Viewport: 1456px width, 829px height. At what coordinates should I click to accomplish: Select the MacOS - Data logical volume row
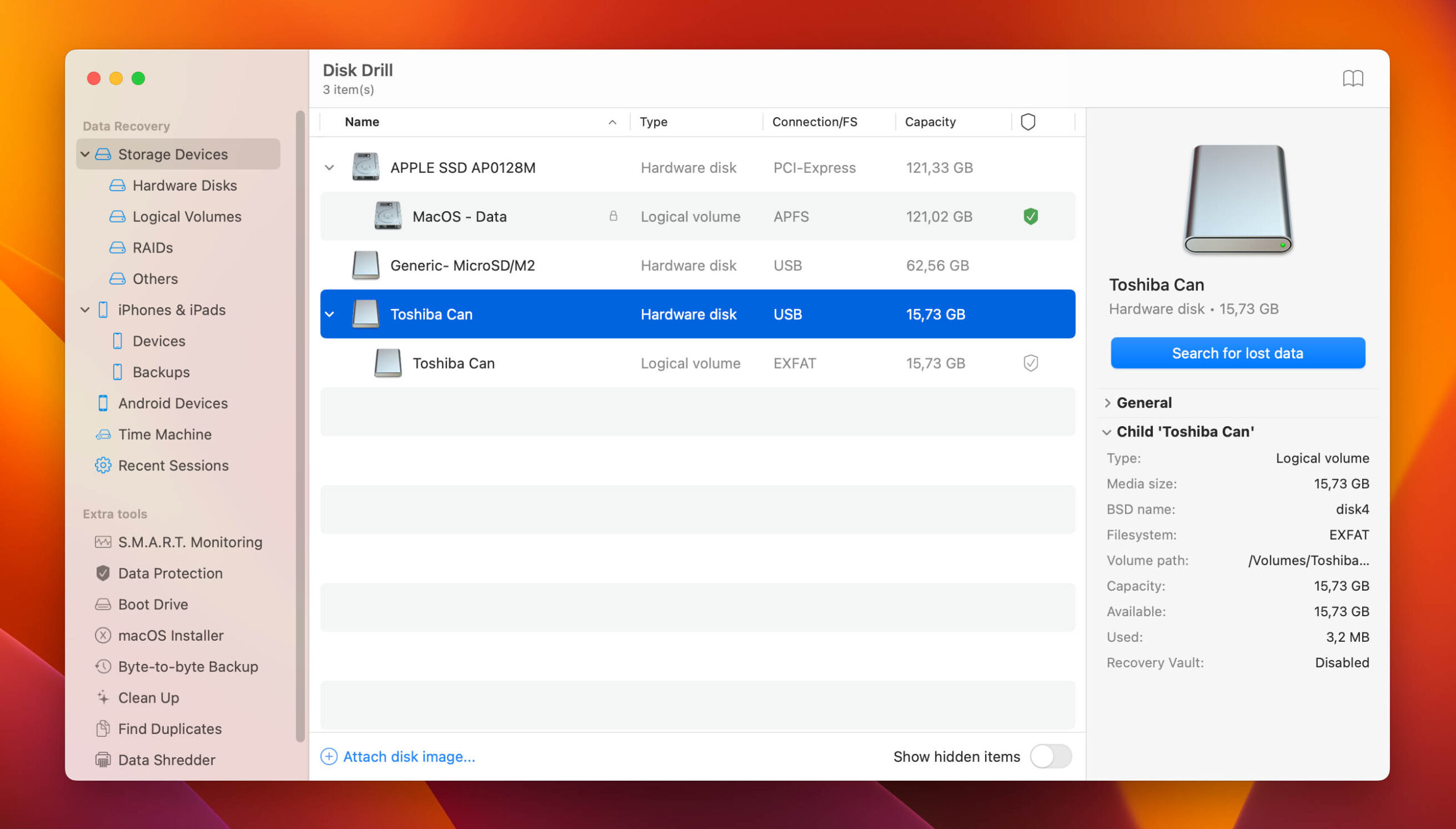tap(697, 216)
